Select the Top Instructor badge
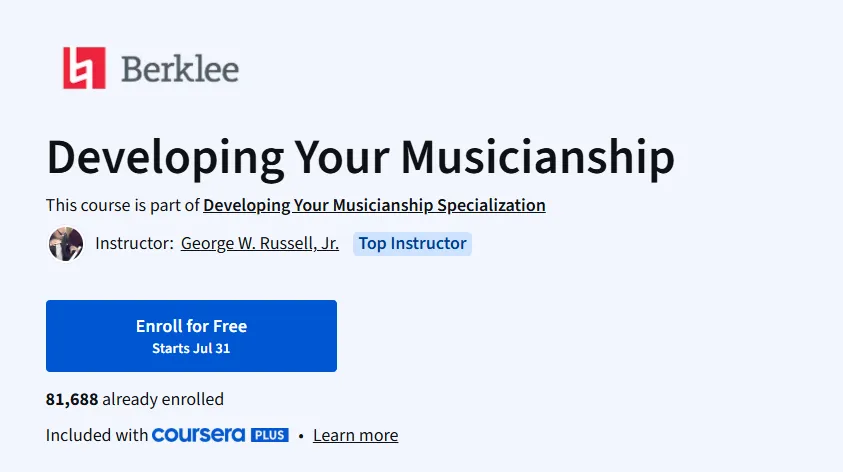 412,244
